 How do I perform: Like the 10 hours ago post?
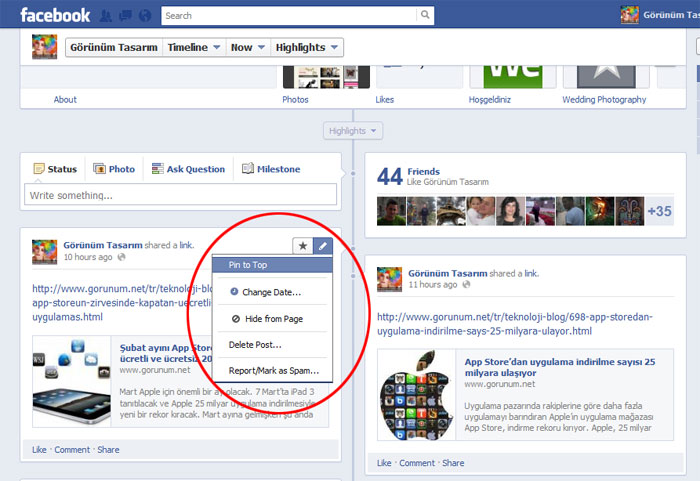(x=39, y=450)
